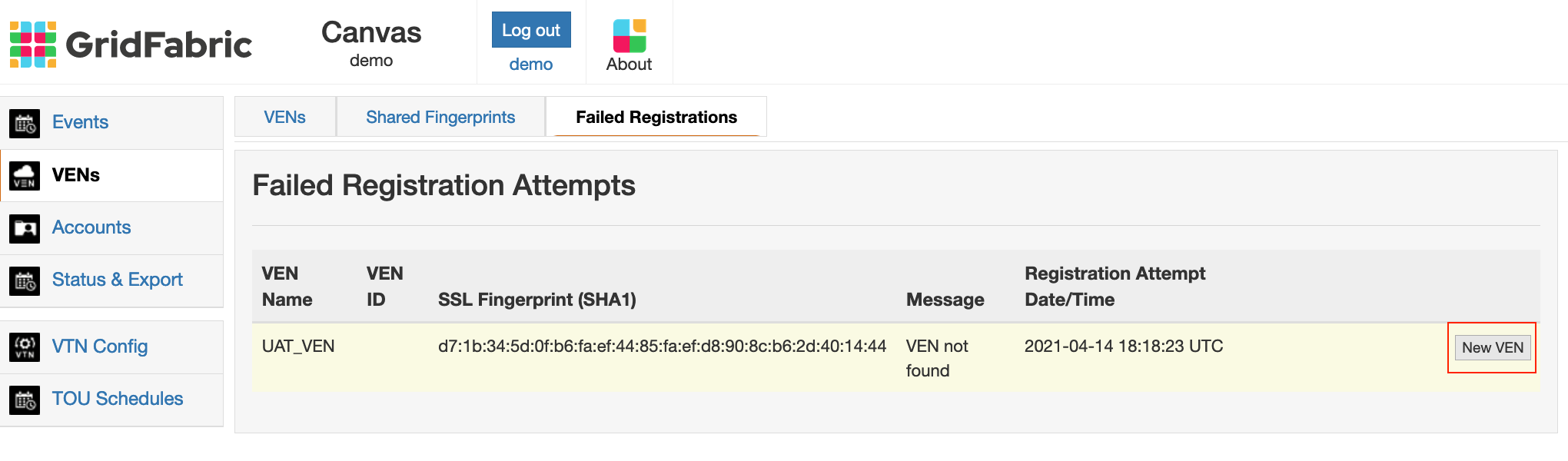Click the TOU Schedules clock icon
Viewport: 1568px width, 461px height.
click(25, 400)
